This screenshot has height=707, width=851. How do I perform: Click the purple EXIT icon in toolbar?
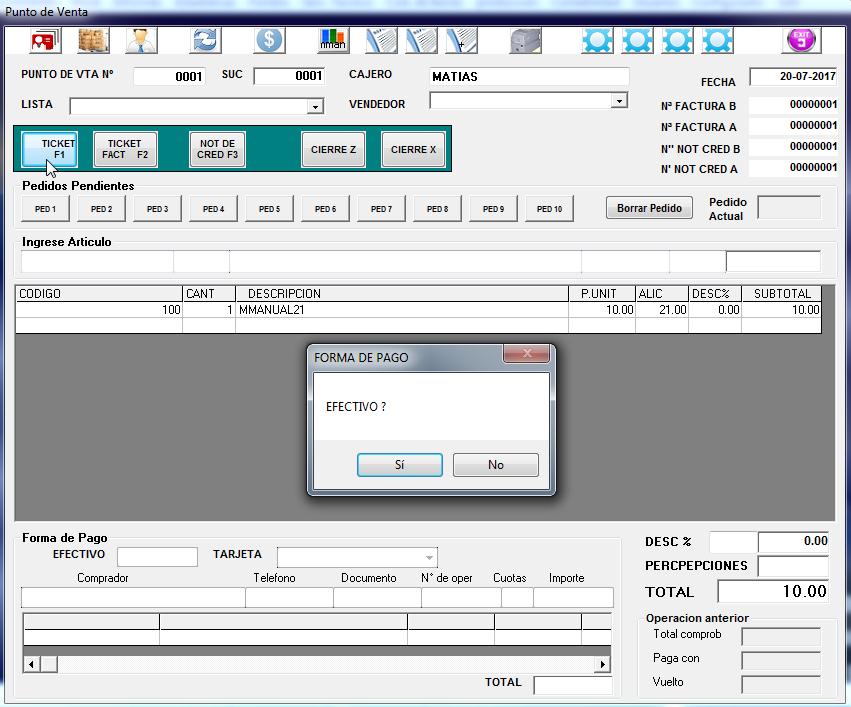click(x=801, y=41)
